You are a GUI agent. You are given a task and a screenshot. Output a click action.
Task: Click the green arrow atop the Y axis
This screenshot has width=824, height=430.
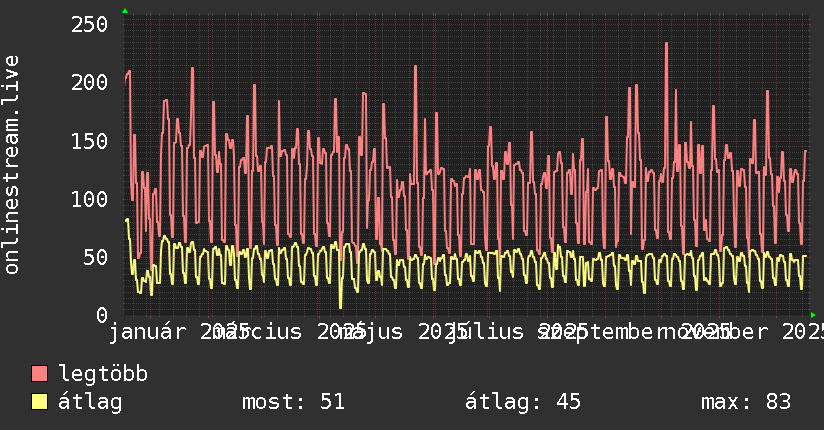tap(125, 11)
